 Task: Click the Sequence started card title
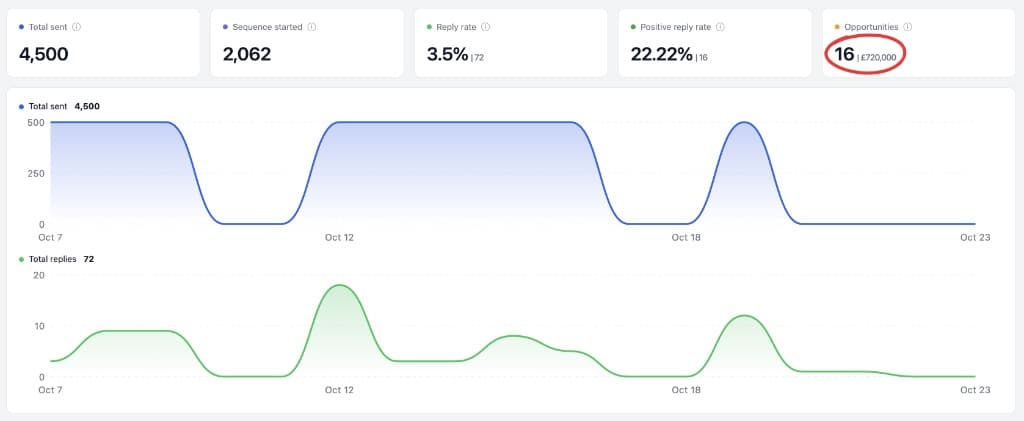pos(267,27)
